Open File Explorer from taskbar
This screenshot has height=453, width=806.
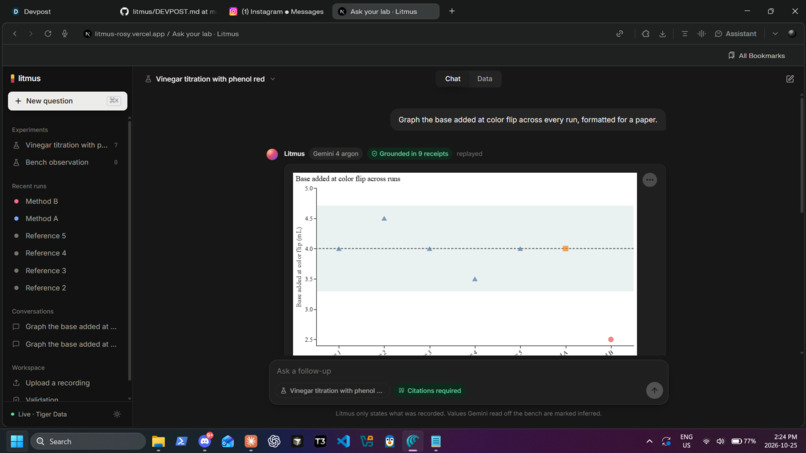tap(158, 441)
